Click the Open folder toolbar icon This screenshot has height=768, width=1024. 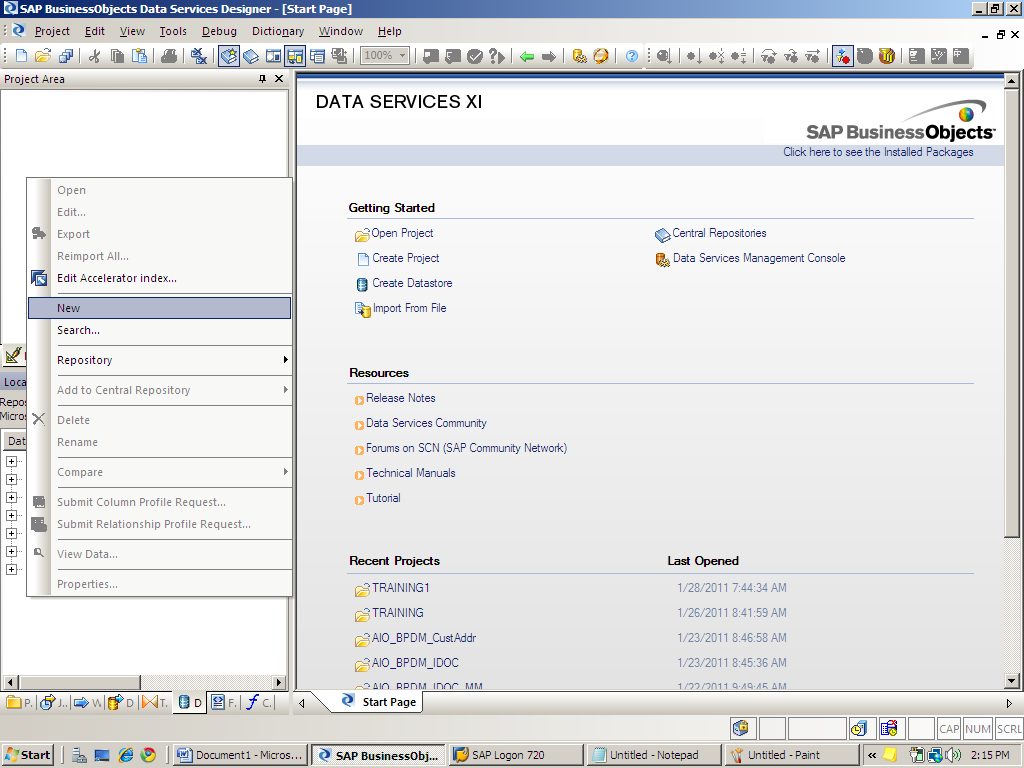[x=43, y=56]
